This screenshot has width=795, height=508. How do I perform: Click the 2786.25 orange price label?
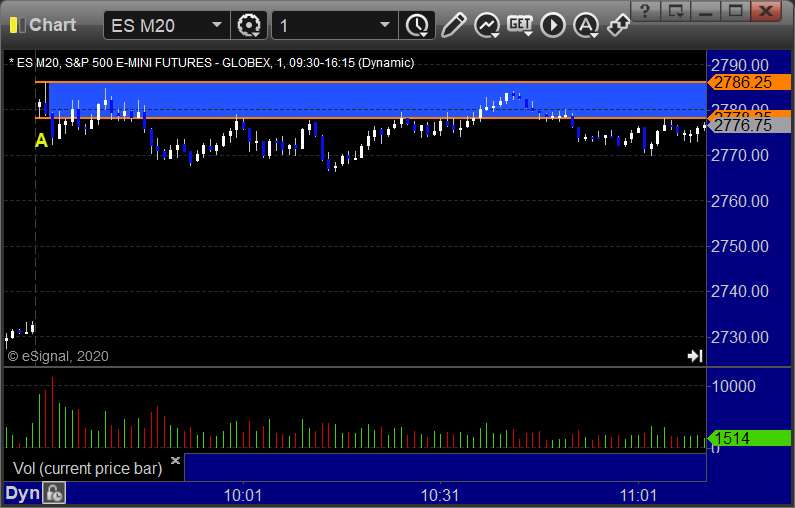(748, 82)
